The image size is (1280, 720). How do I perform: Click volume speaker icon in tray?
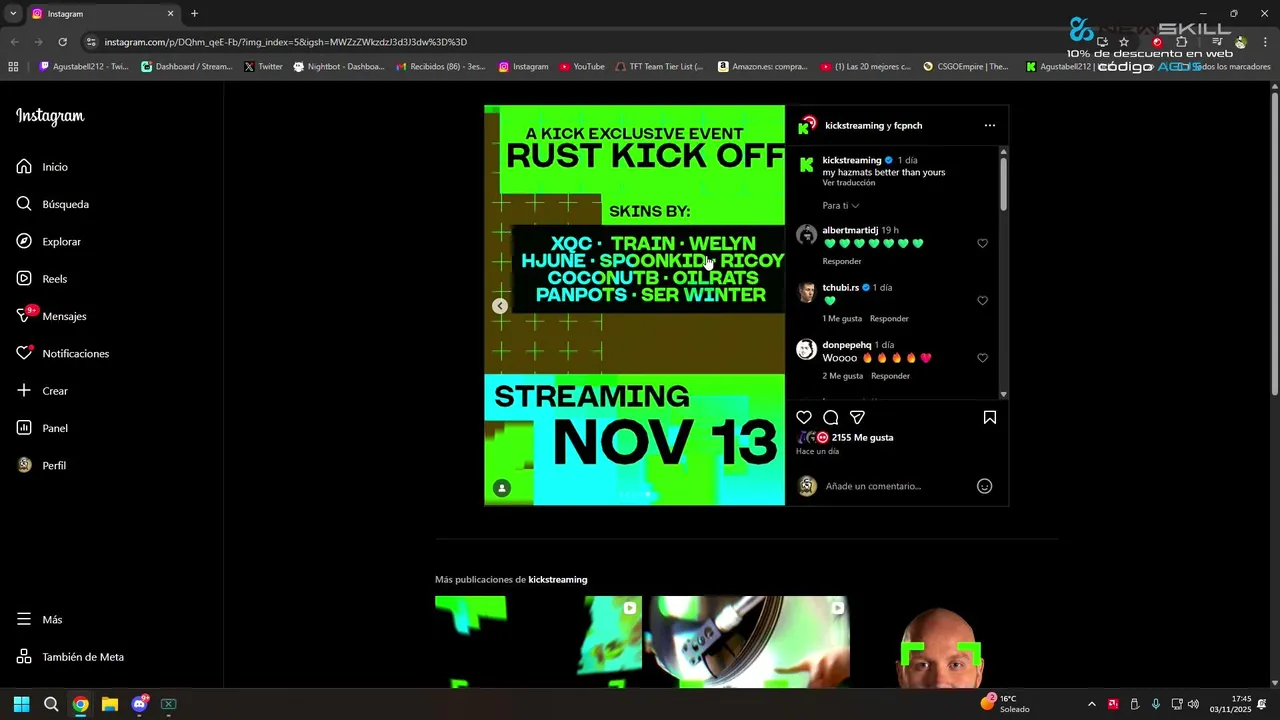click(x=1193, y=704)
